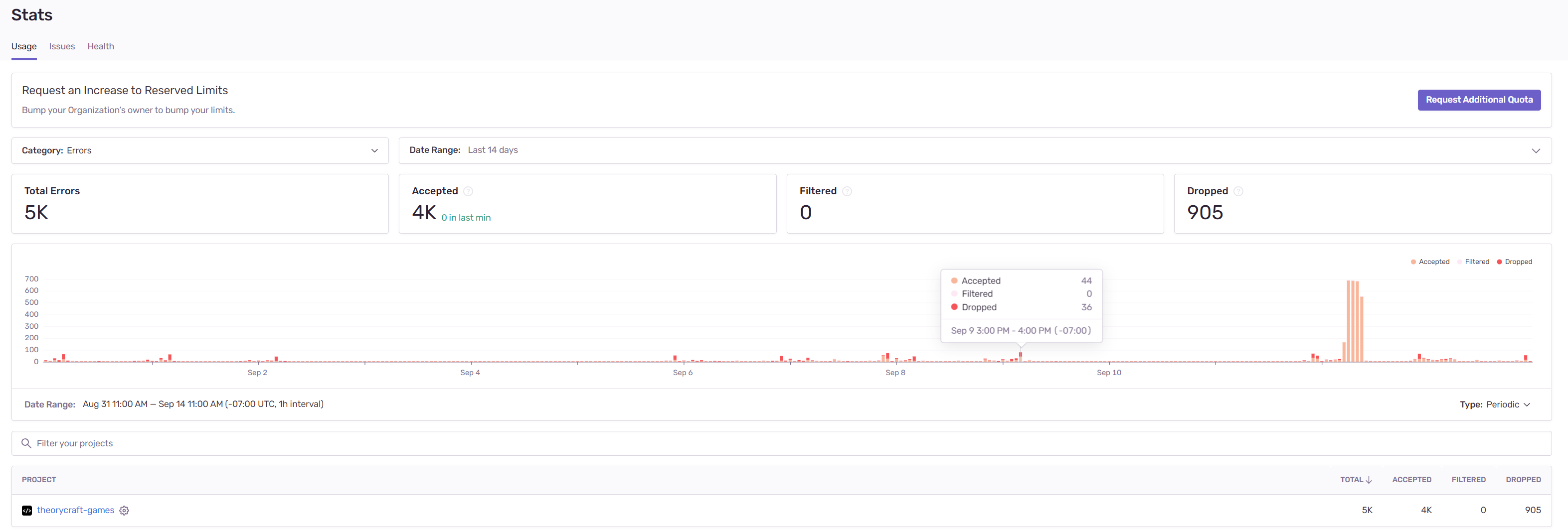The width and height of the screenshot is (1568, 531).
Task: Expand the Date Range Last 14 days selector
Action: pos(975,150)
